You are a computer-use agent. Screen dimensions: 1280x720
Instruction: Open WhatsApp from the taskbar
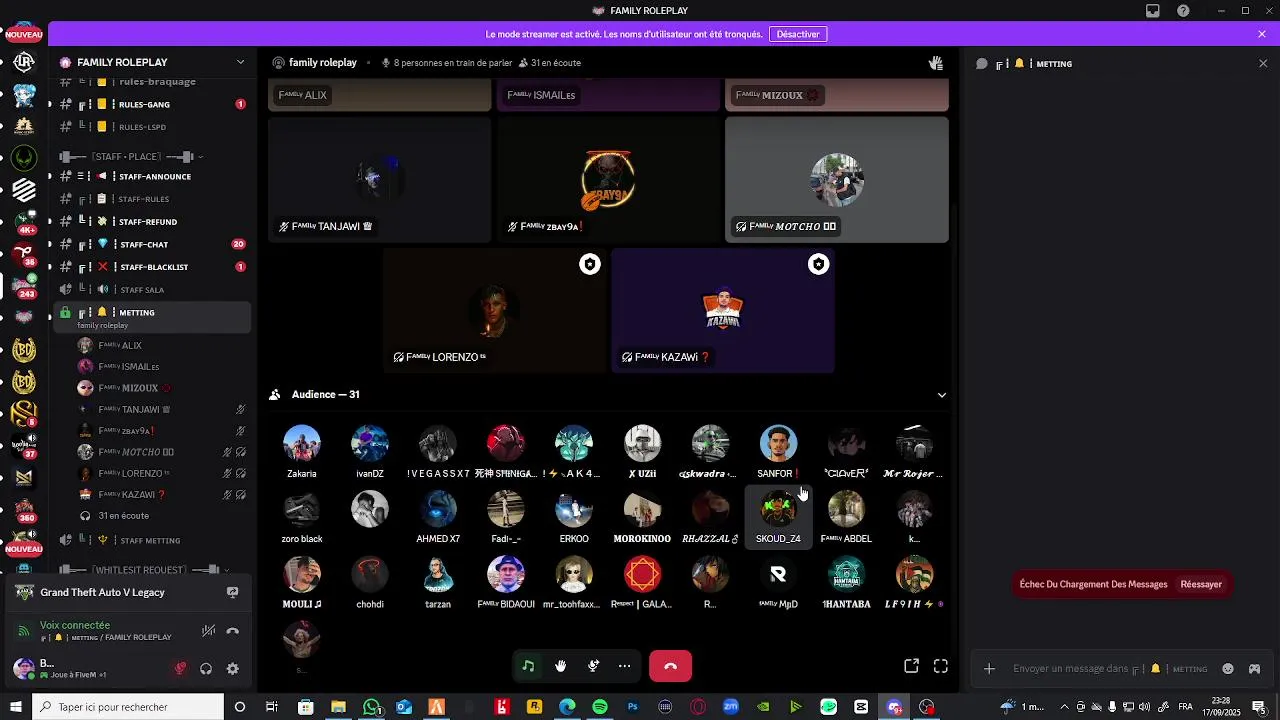372,707
